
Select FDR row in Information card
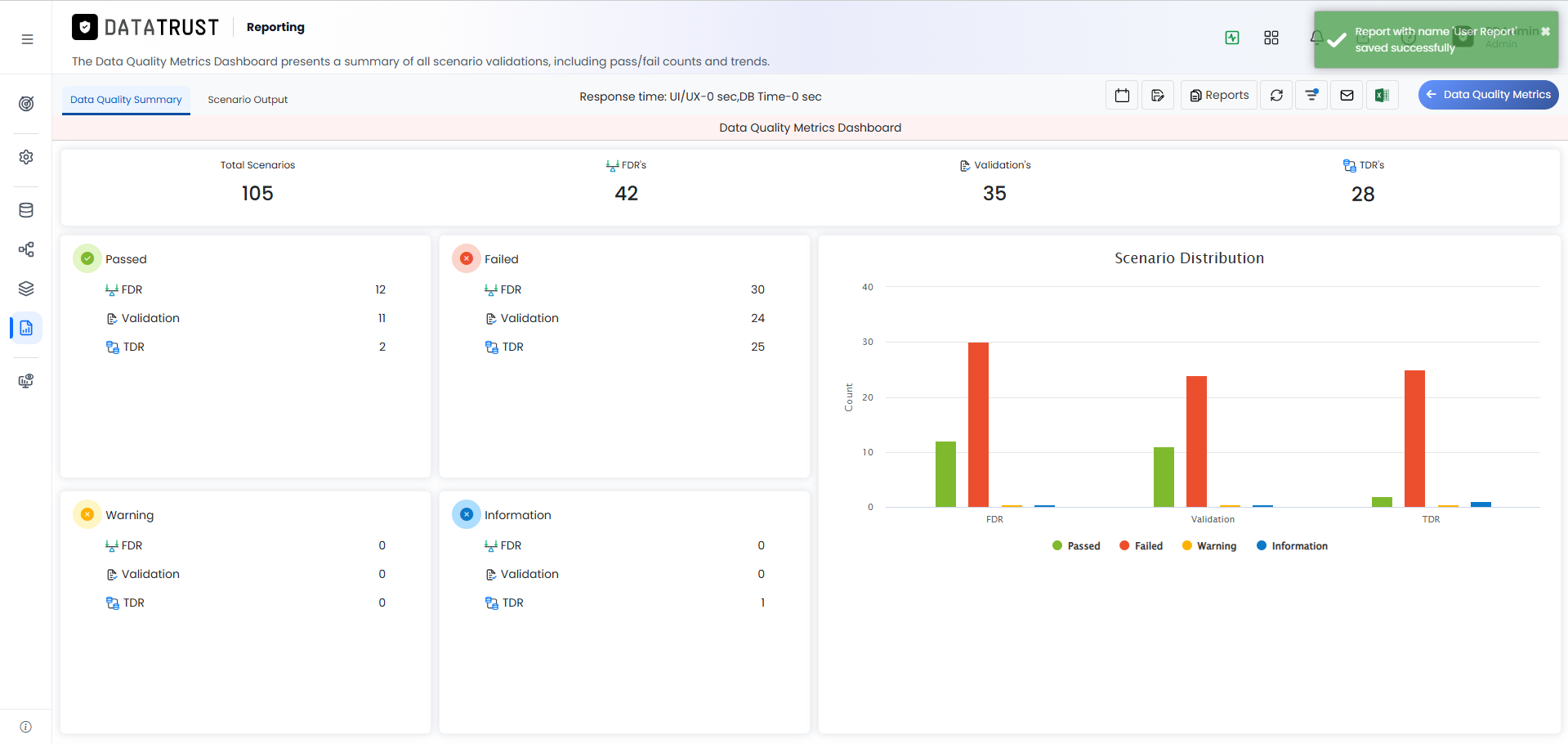(x=624, y=545)
